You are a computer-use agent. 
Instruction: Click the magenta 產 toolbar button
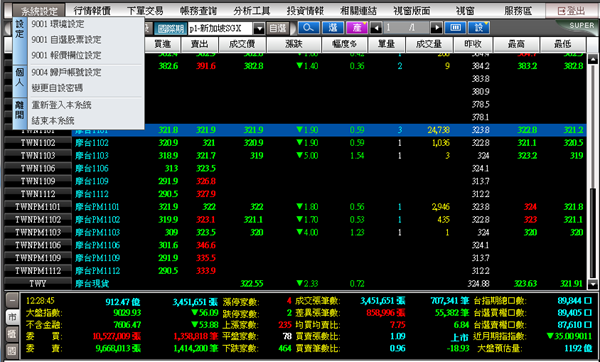pos(357,28)
